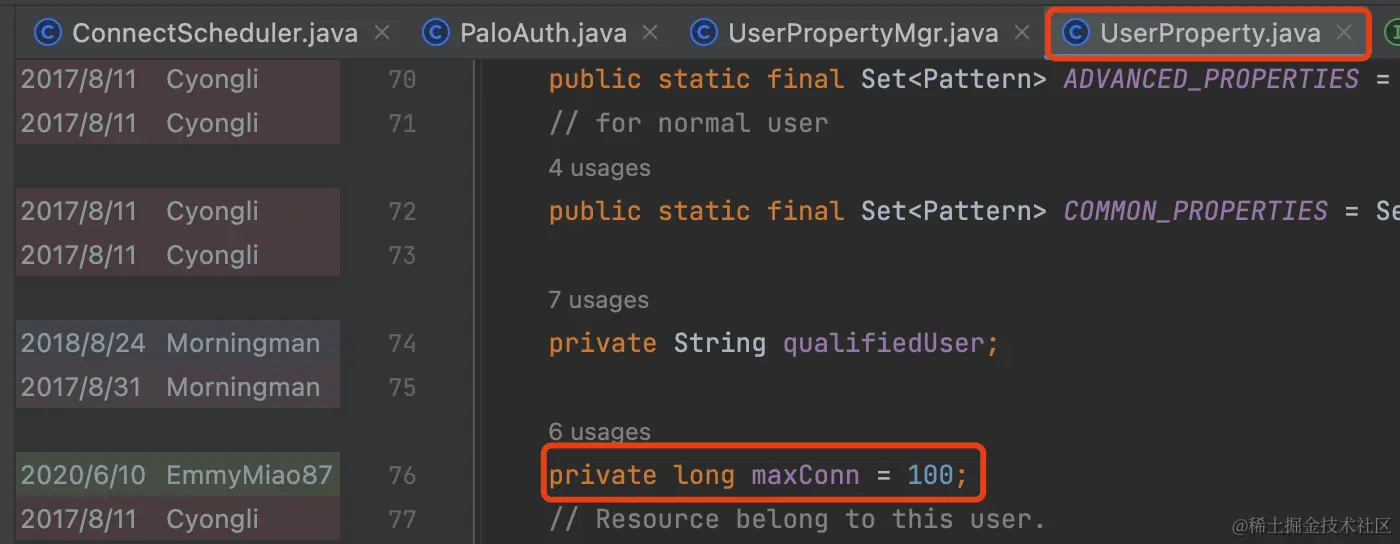Screen dimensions: 1400x544
Task: Click line number 72 in the gutter
Action: click(402, 211)
